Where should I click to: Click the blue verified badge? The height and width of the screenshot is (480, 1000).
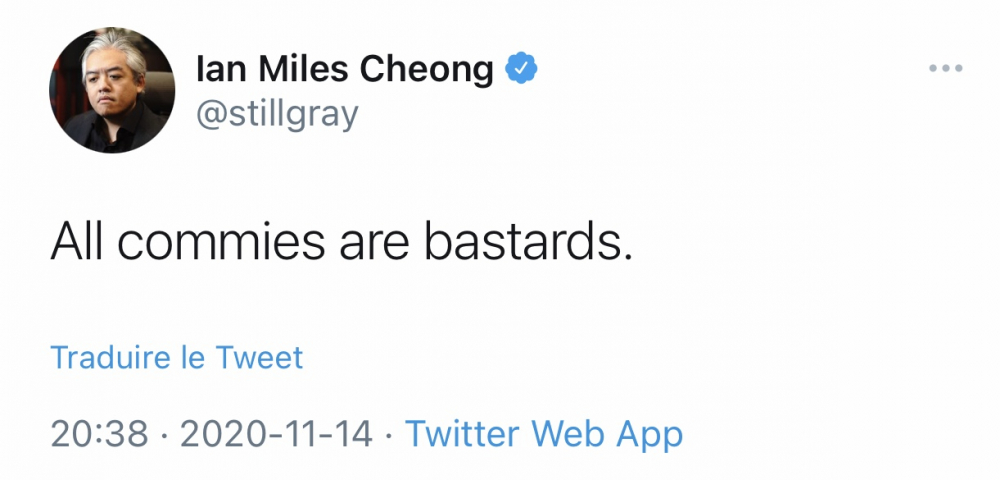(x=522, y=68)
